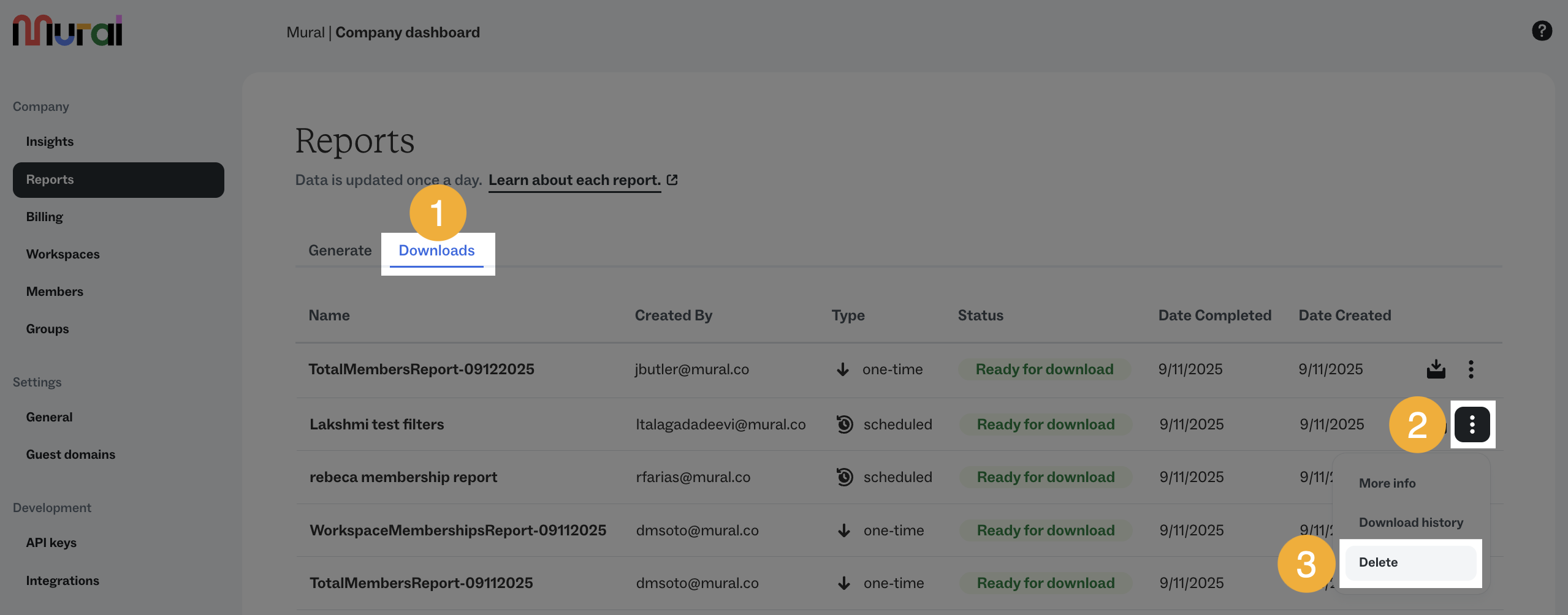
Task: Open Guest domains in the sidebar
Action: click(70, 455)
